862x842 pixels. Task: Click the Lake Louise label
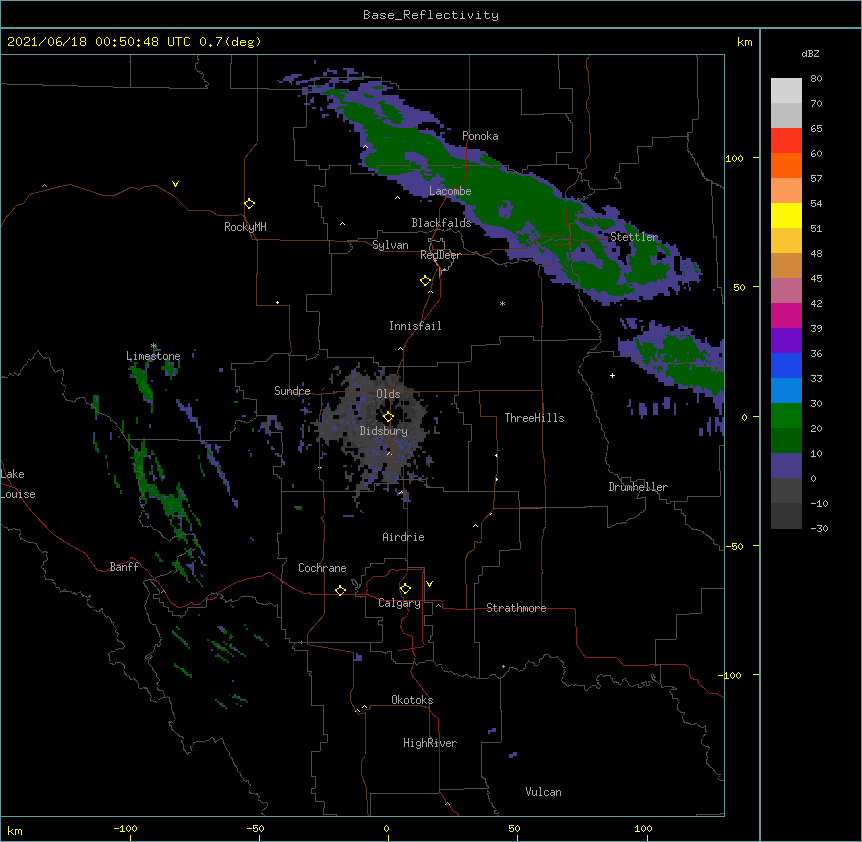point(18,484)
